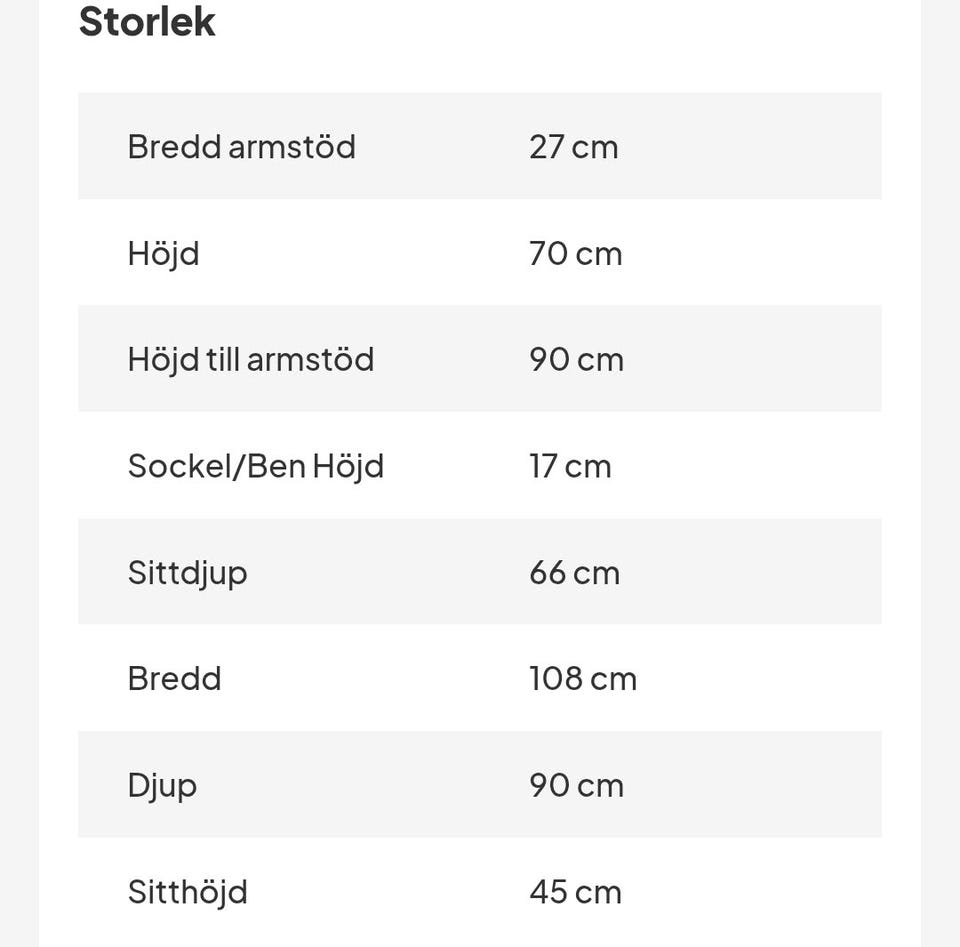Select the Bredd armstöd label
The image size is (960, 947).
click(241, 147)
